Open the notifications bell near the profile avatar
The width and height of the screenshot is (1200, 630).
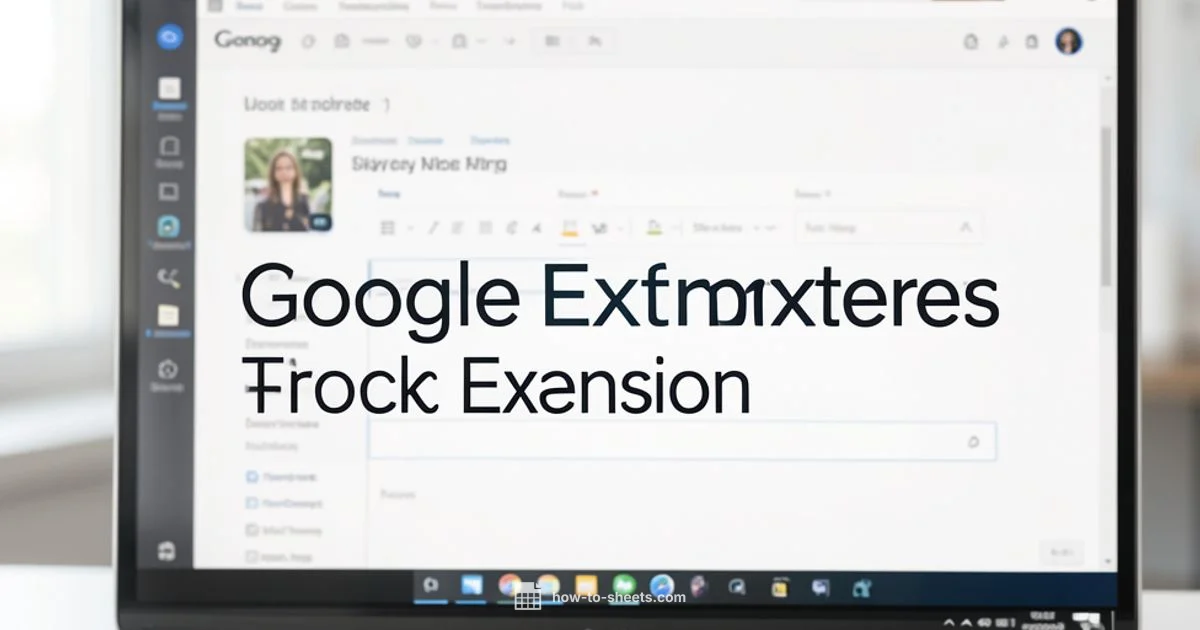(x=1032, y=42)
